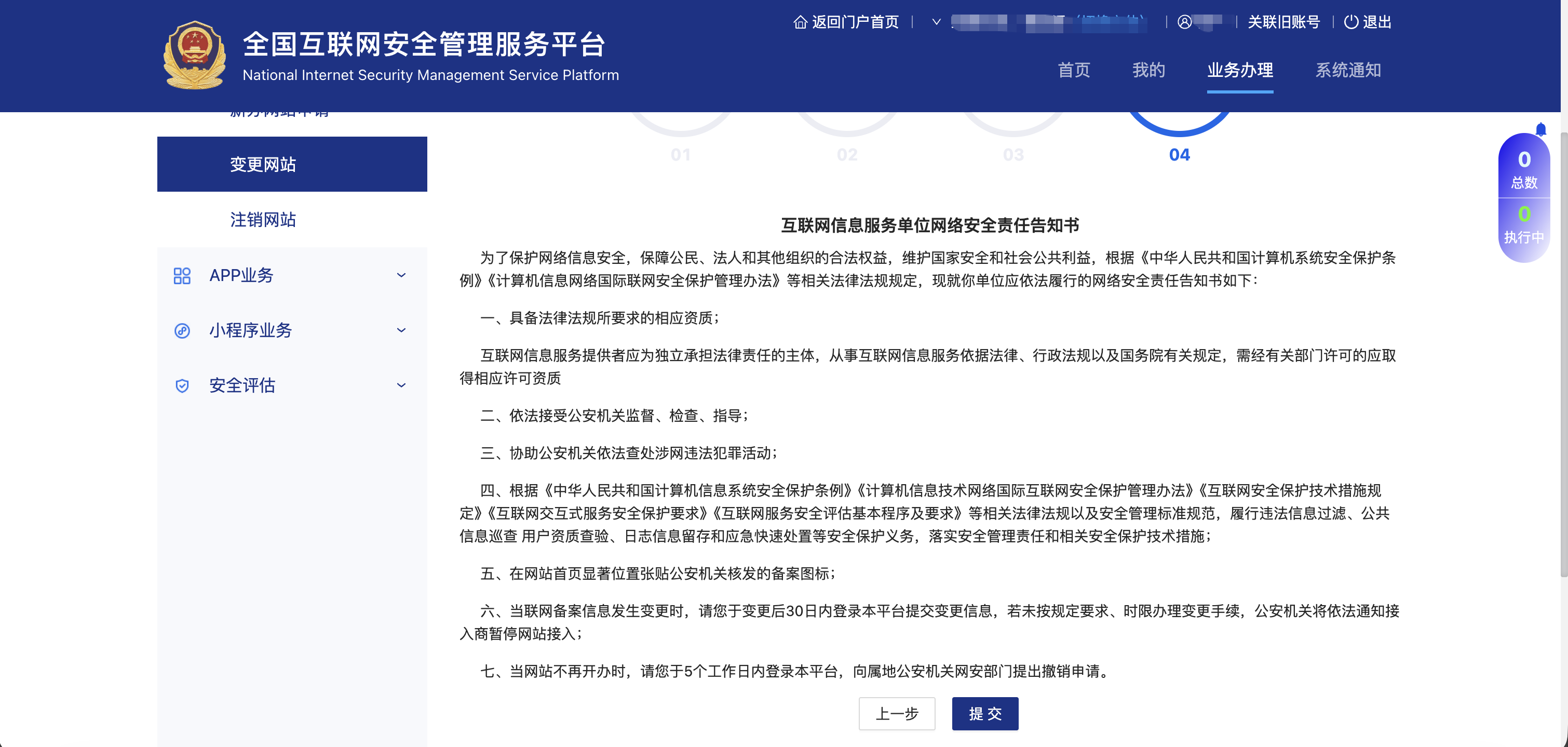Click the 上一步 back button
Viewport: 1568px width, 747px height.
[x=897, y=714]
